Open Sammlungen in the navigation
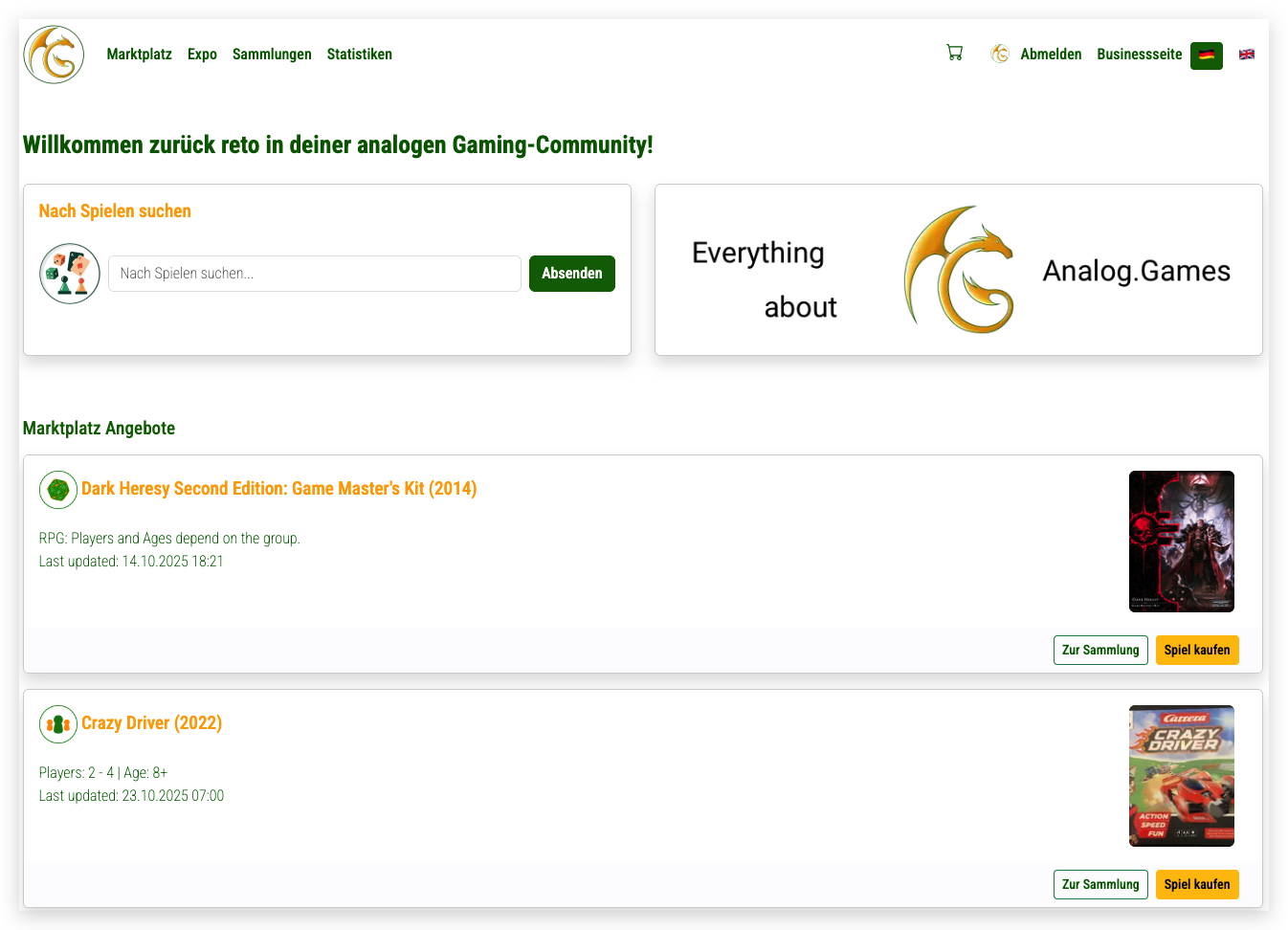The width and height of the screenshot is (1288, 930). (272, 55)
